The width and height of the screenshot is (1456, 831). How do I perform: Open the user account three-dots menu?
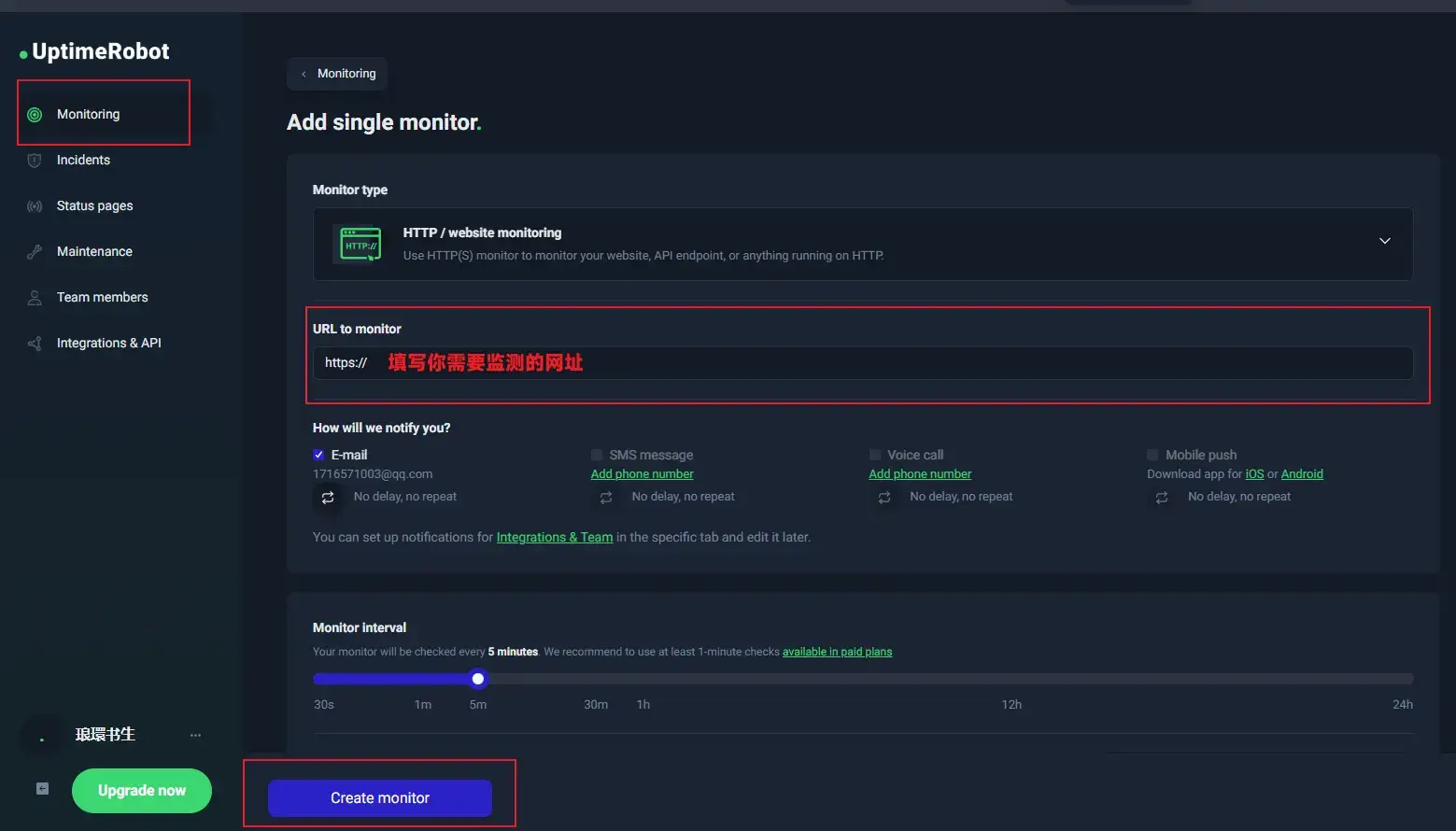[x=195, y=735]
